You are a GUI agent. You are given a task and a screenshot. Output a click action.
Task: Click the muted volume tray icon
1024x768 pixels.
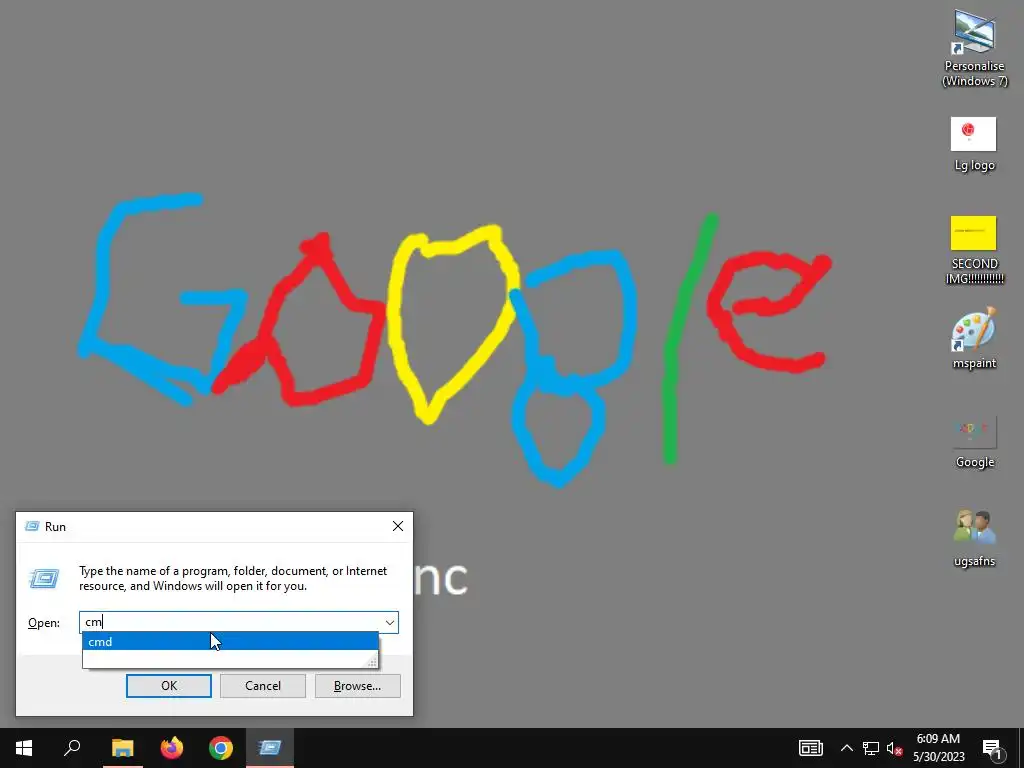coord(895,748)
